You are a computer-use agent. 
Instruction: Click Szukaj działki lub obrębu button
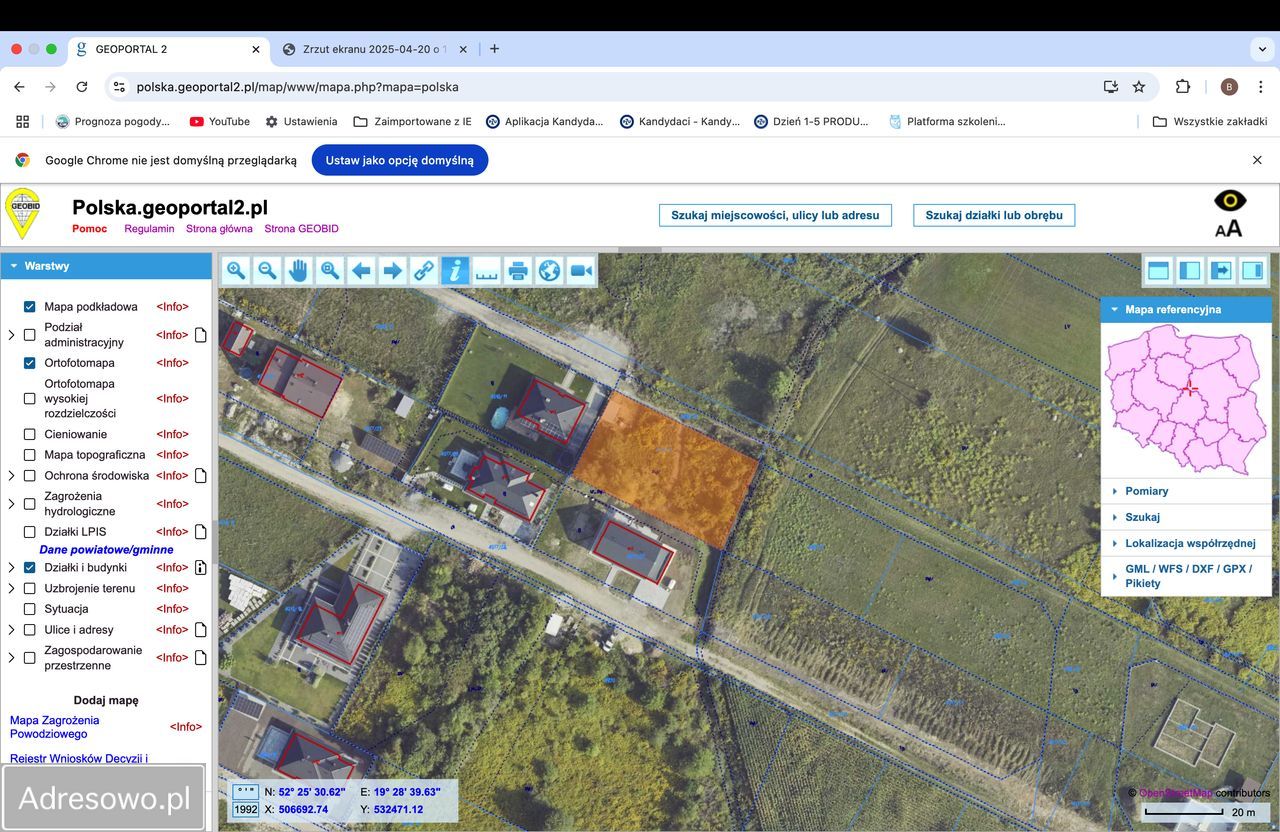click(993, 215)
